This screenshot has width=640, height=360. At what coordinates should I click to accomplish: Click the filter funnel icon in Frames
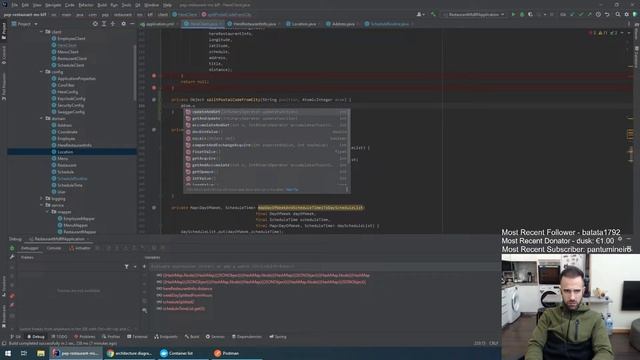[x=127, y=267]
